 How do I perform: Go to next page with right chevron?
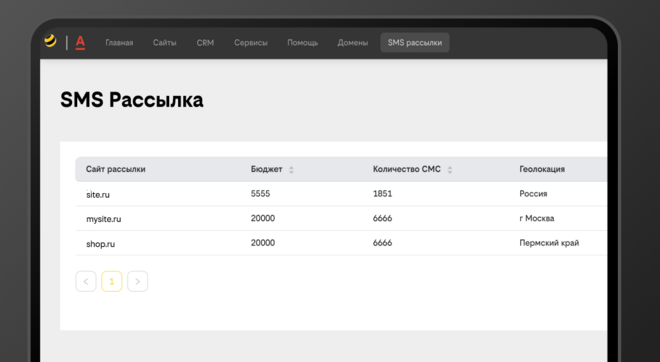[137, 281]
